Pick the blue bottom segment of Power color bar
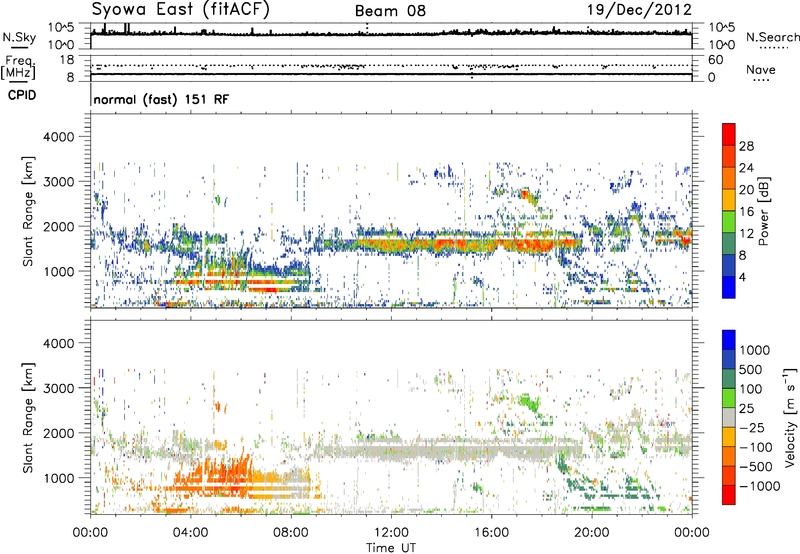This screenshot has height=554, width=800. click(x=729, y=287)
